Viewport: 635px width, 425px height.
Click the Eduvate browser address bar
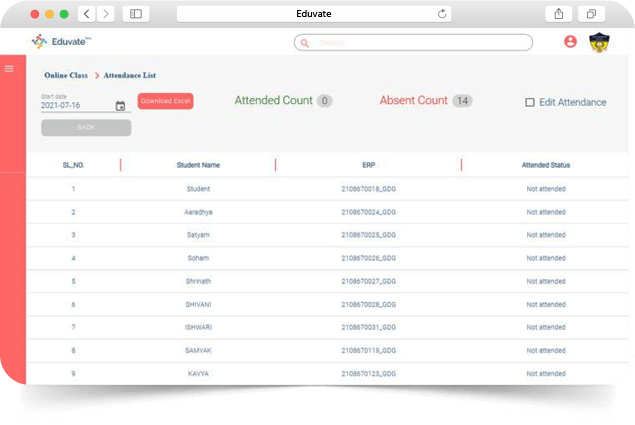(314, 14)
